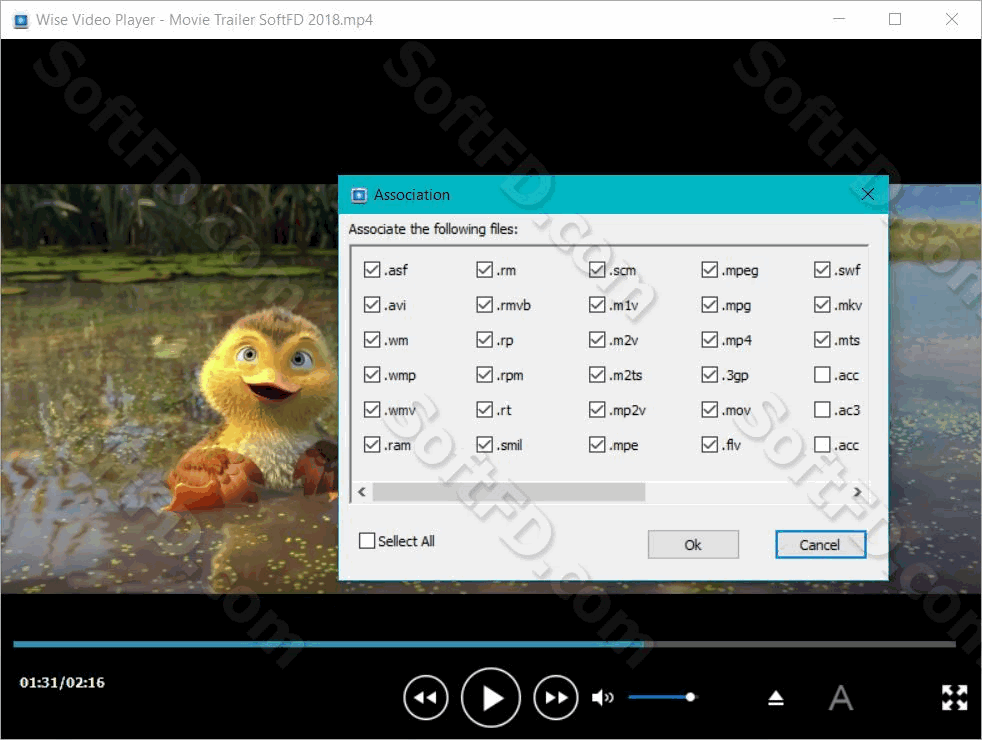Toggle the .wm checkbox
This screenshot has width=982, height=740.
(372, 340)
